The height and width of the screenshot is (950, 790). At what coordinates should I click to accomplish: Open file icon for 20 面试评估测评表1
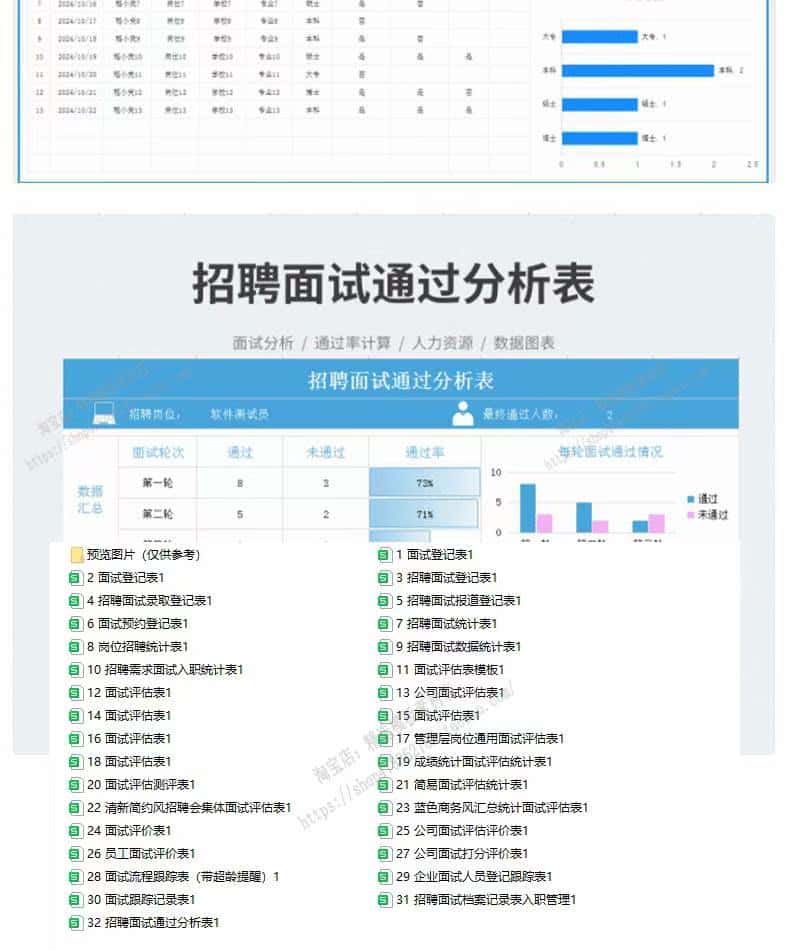click(x=75, y=785)
